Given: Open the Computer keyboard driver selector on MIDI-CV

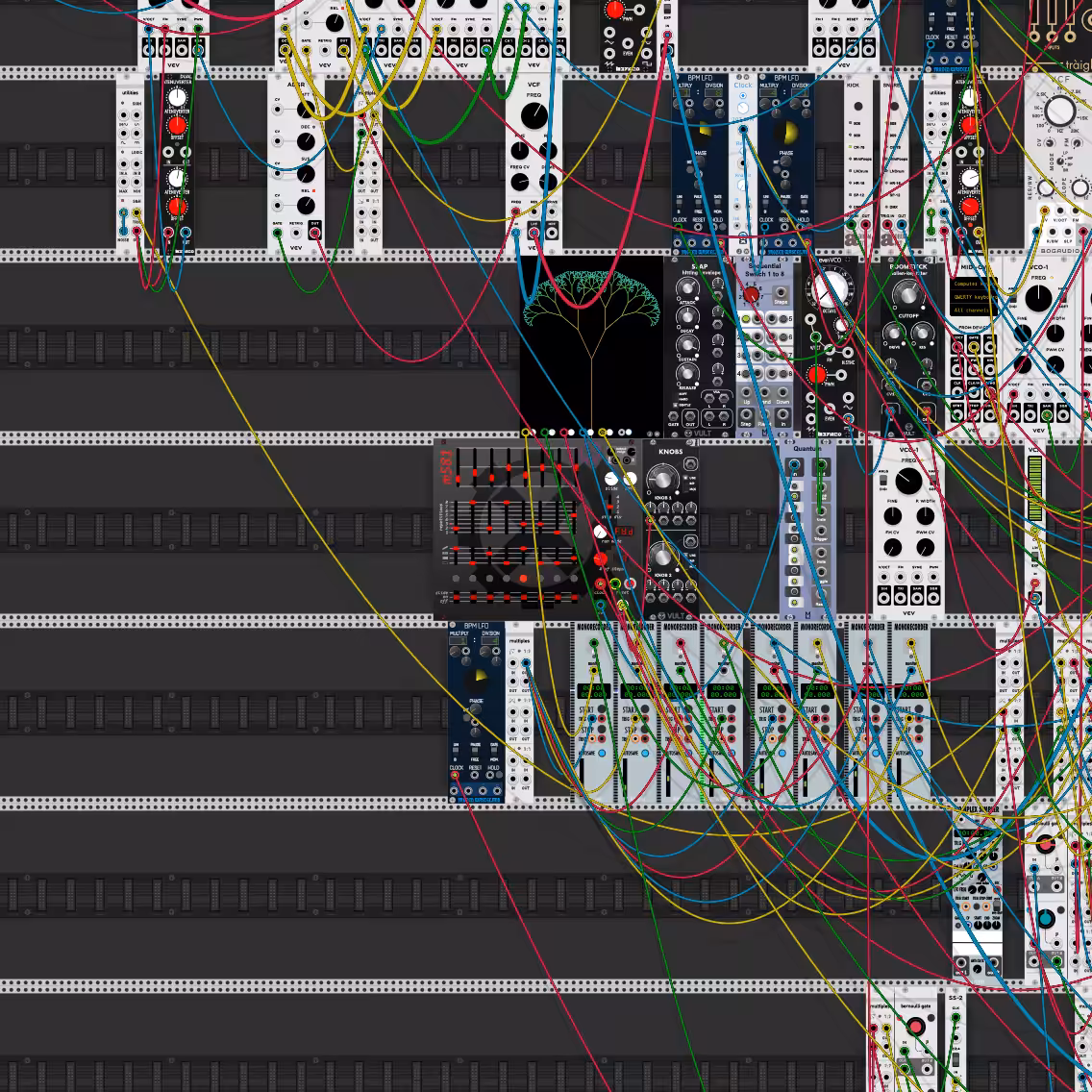Looking at the screenshot, I should point(972,285).
